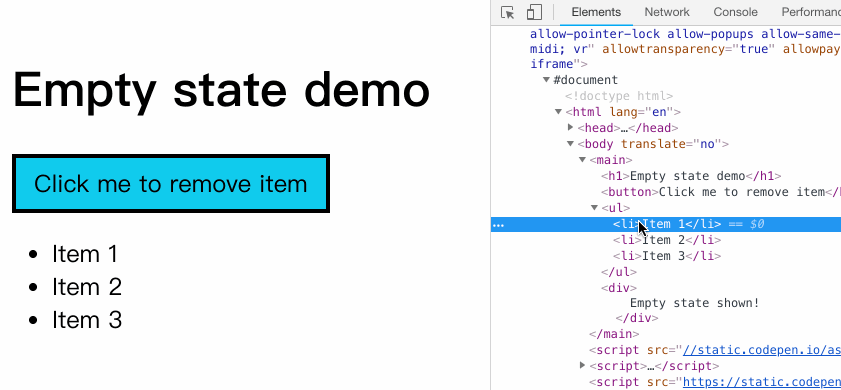Image resolution: width=841 pixels, height=390 pixels.
Task: Click the "Click me to remove item" button
Action: [171, 183]
